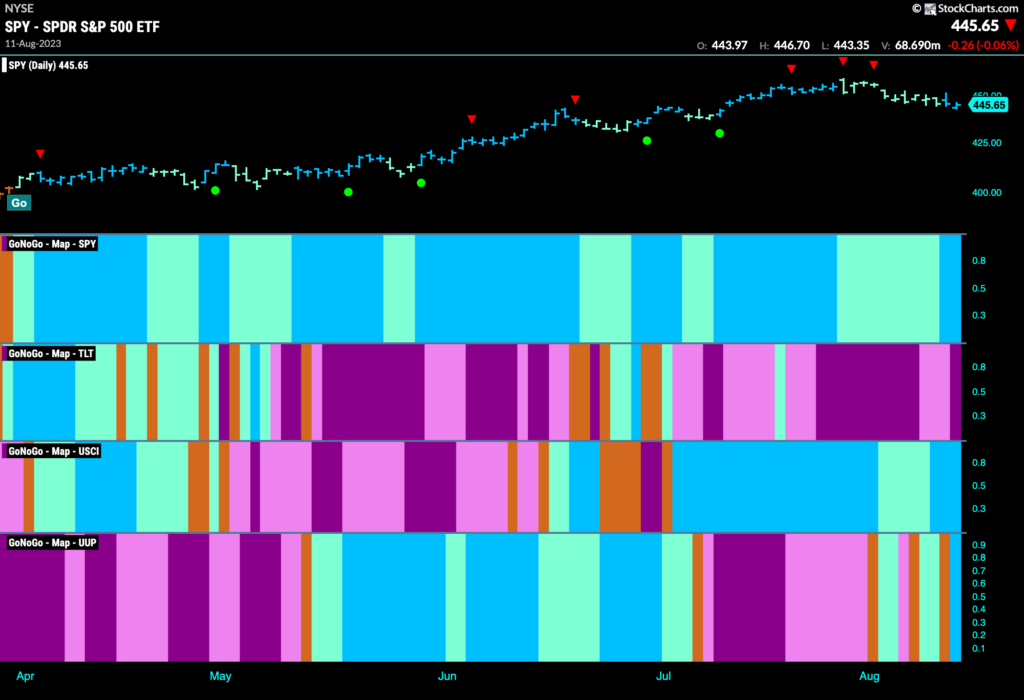1024x700 pixels.
Task: Click the StockCharts.com logo icon
Action: [x=930, y=8]
